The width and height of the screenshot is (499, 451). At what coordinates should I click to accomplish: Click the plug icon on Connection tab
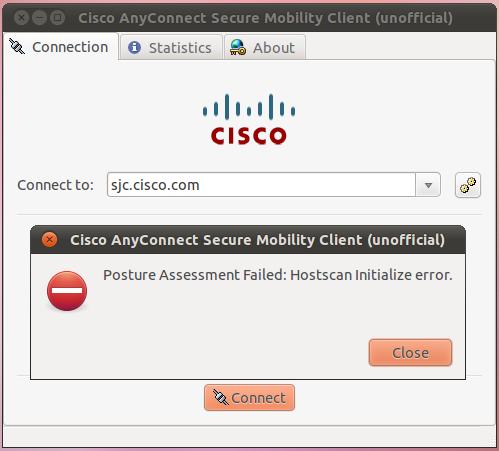pos(17,47)
